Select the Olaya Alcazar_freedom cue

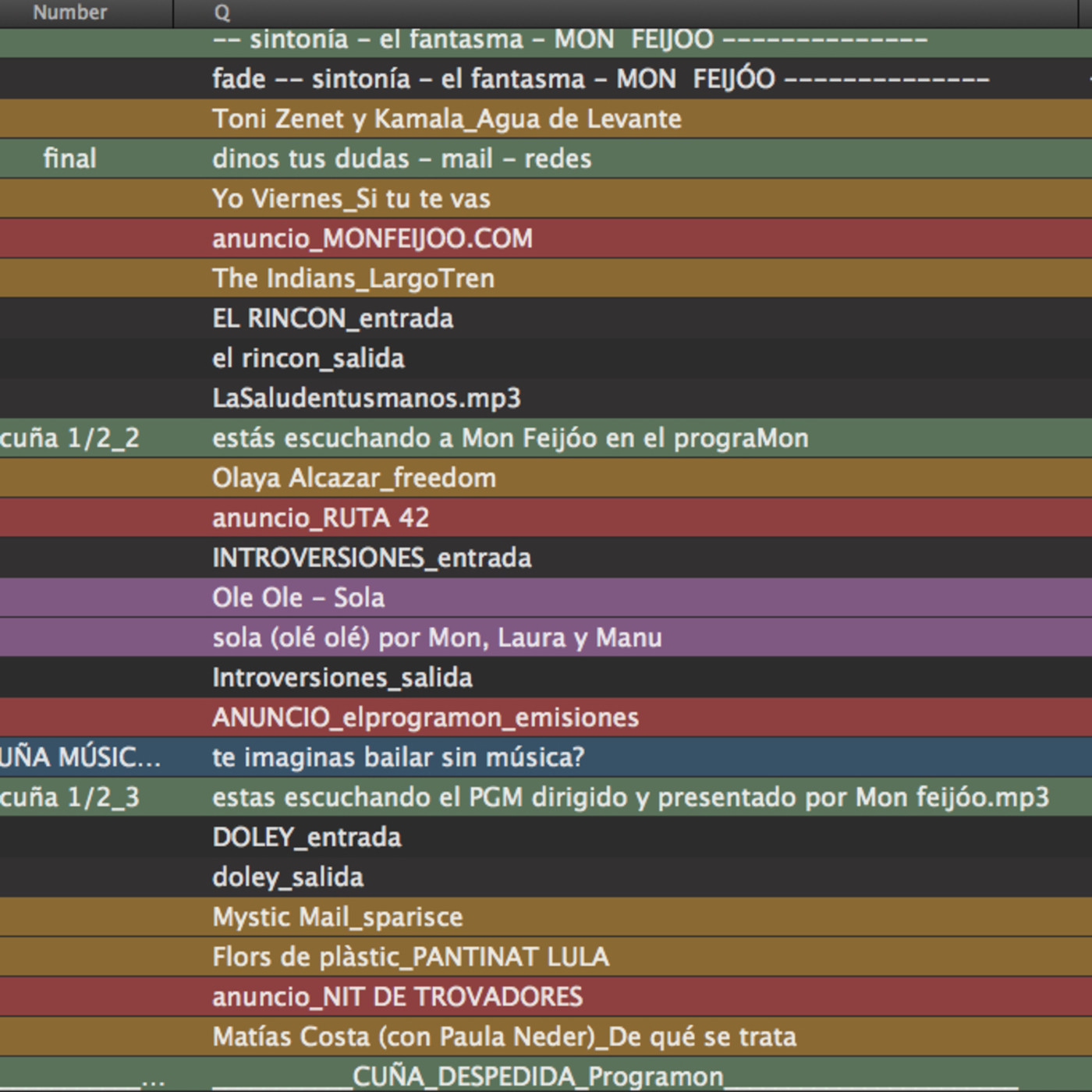(353, 478)
